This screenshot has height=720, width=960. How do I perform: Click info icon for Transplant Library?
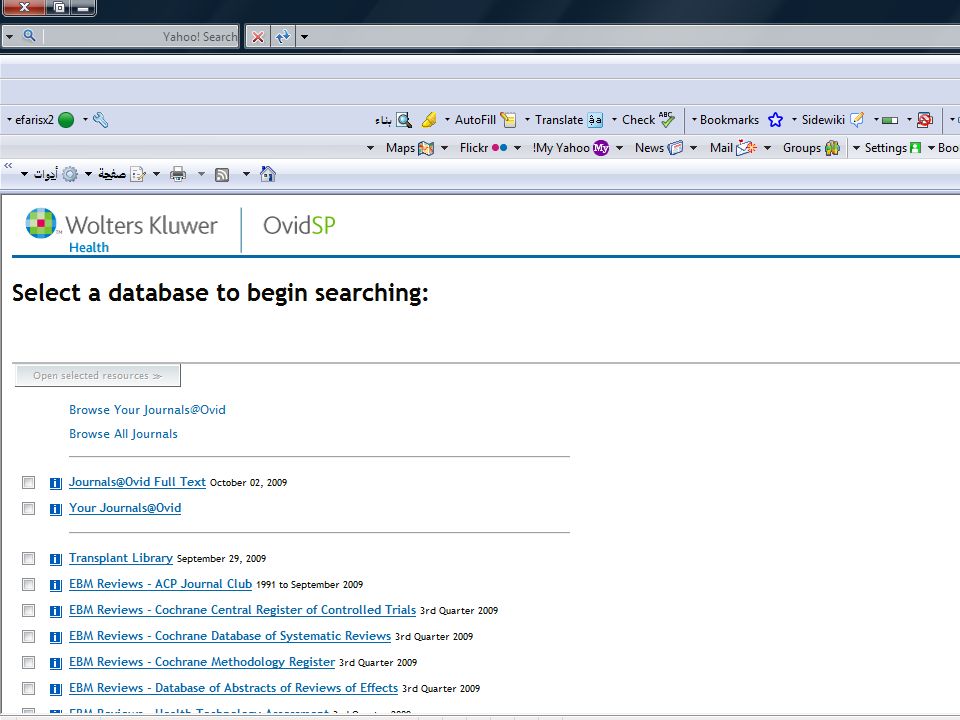56,559
